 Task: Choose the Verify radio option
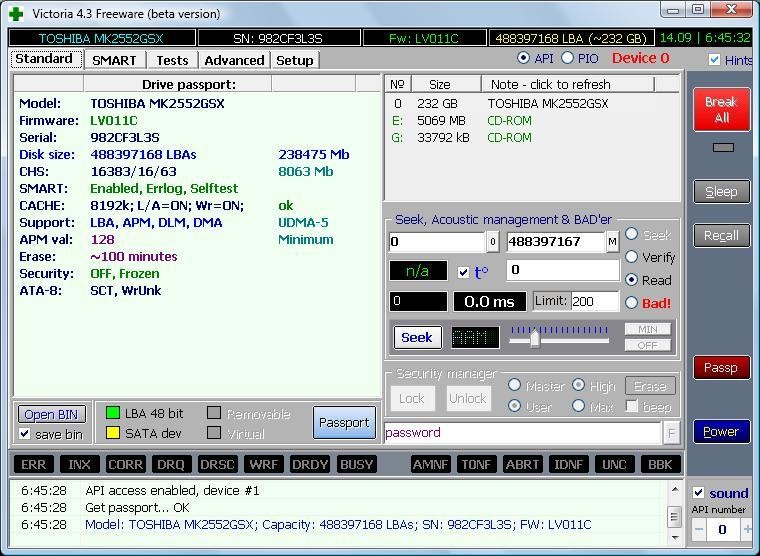(631, 256)
